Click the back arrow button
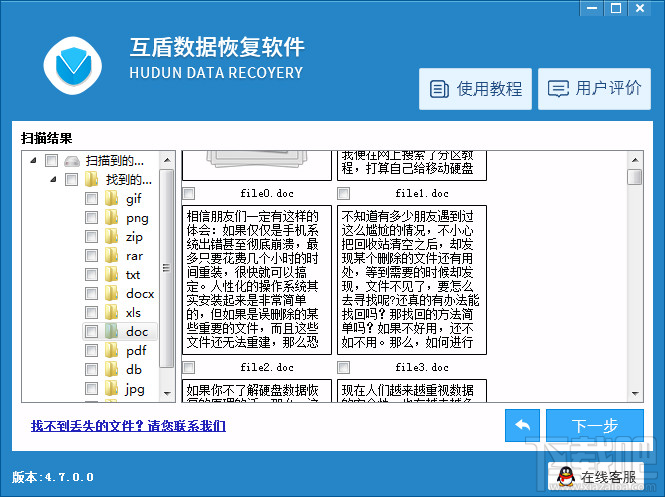The width and height of the screenshot is (665, 497). click(522, 425)
